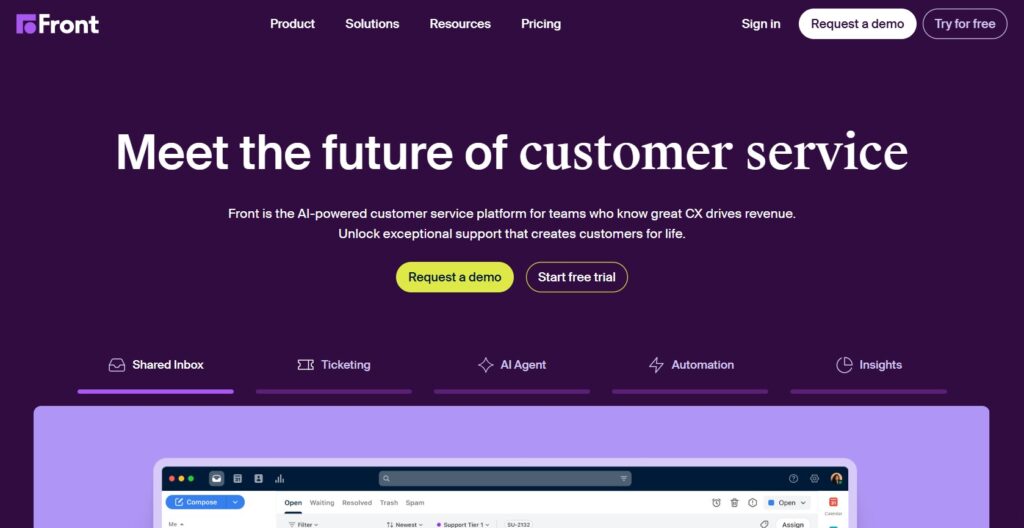Open the Calendar icon in right sidebar
The width and height of the screenshot is (1024, 528).
click(x=833, y=503)
